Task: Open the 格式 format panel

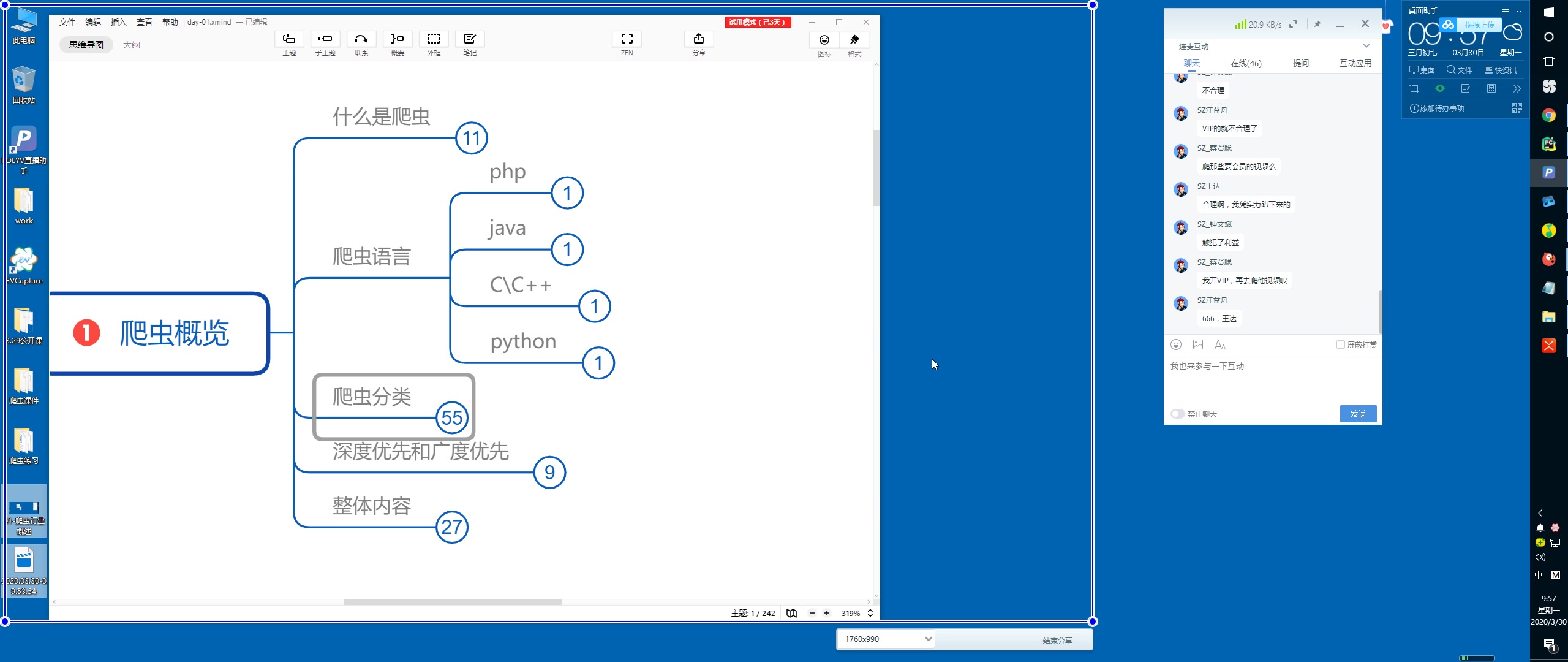Action: point(854,40)
